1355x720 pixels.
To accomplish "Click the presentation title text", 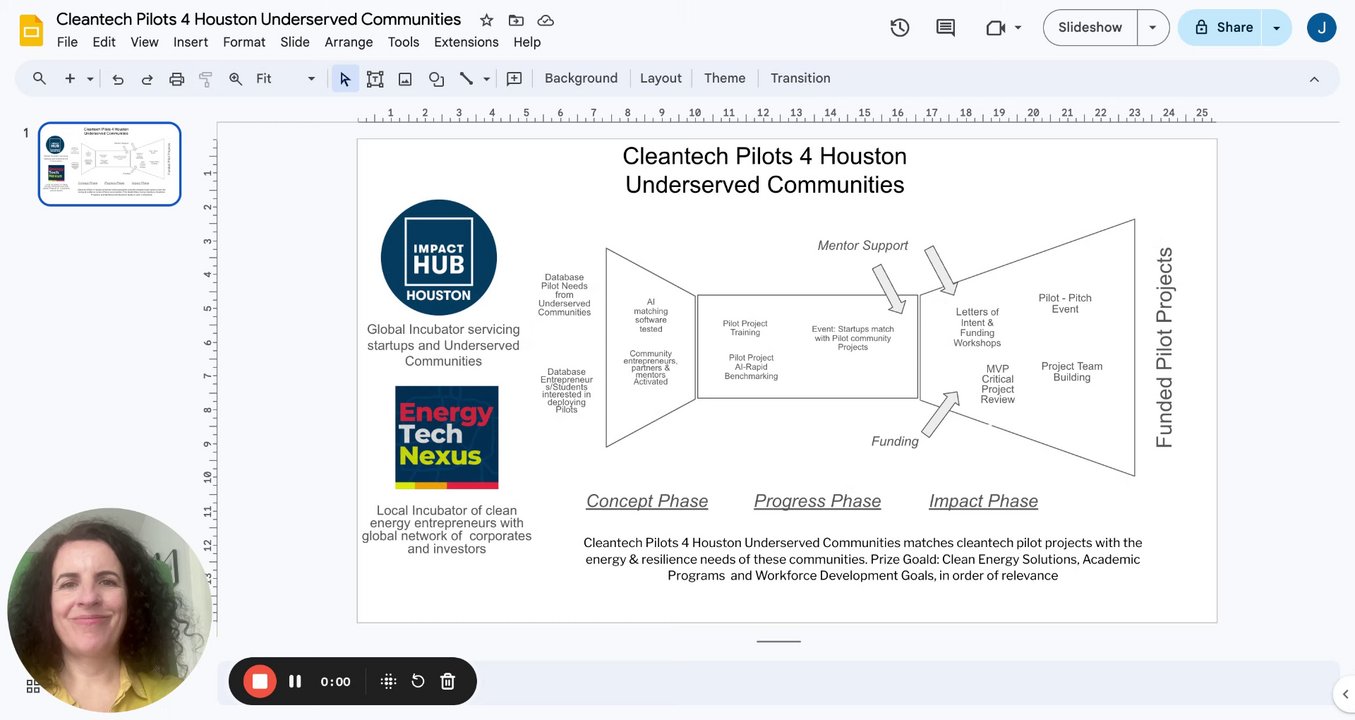I will 259,19.
